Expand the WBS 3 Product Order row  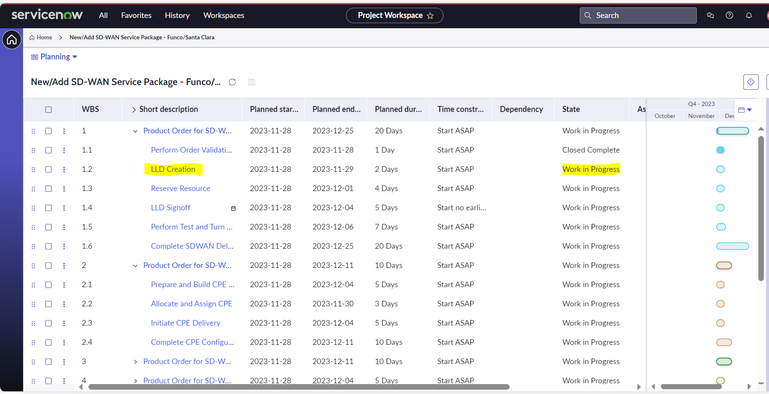coord(135,362)
